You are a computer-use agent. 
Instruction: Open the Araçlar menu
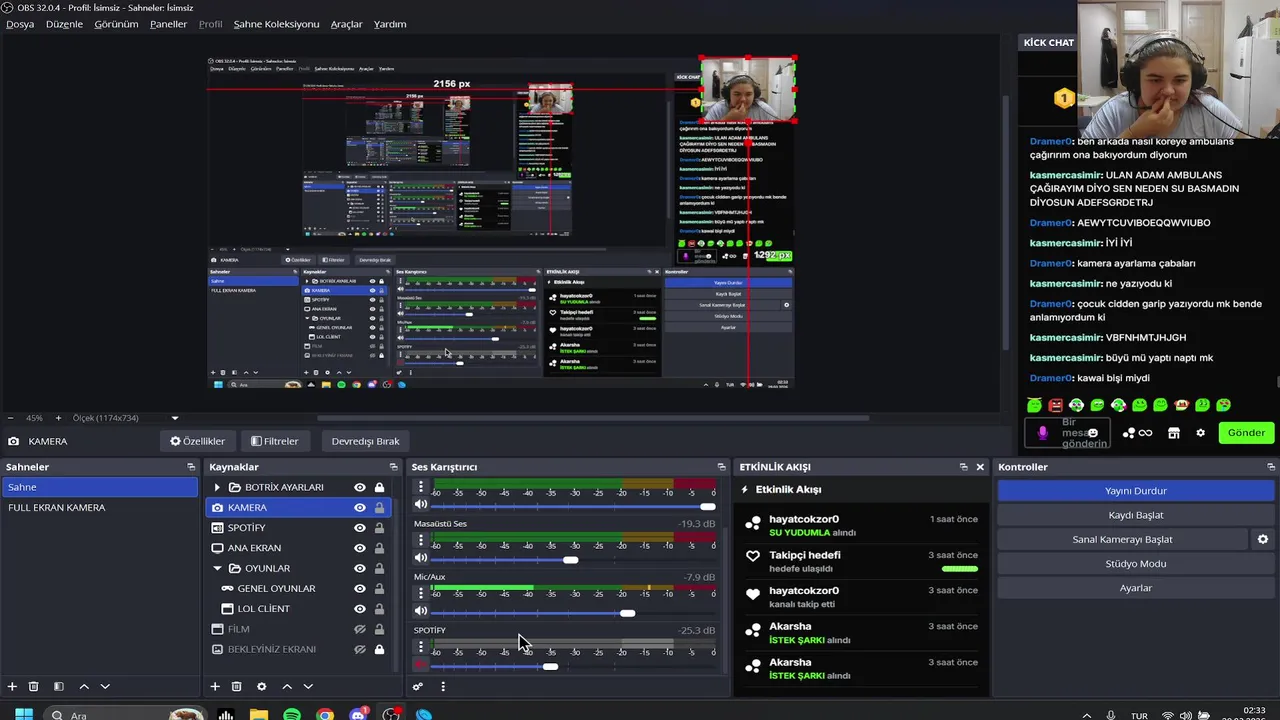coord(346,24)
